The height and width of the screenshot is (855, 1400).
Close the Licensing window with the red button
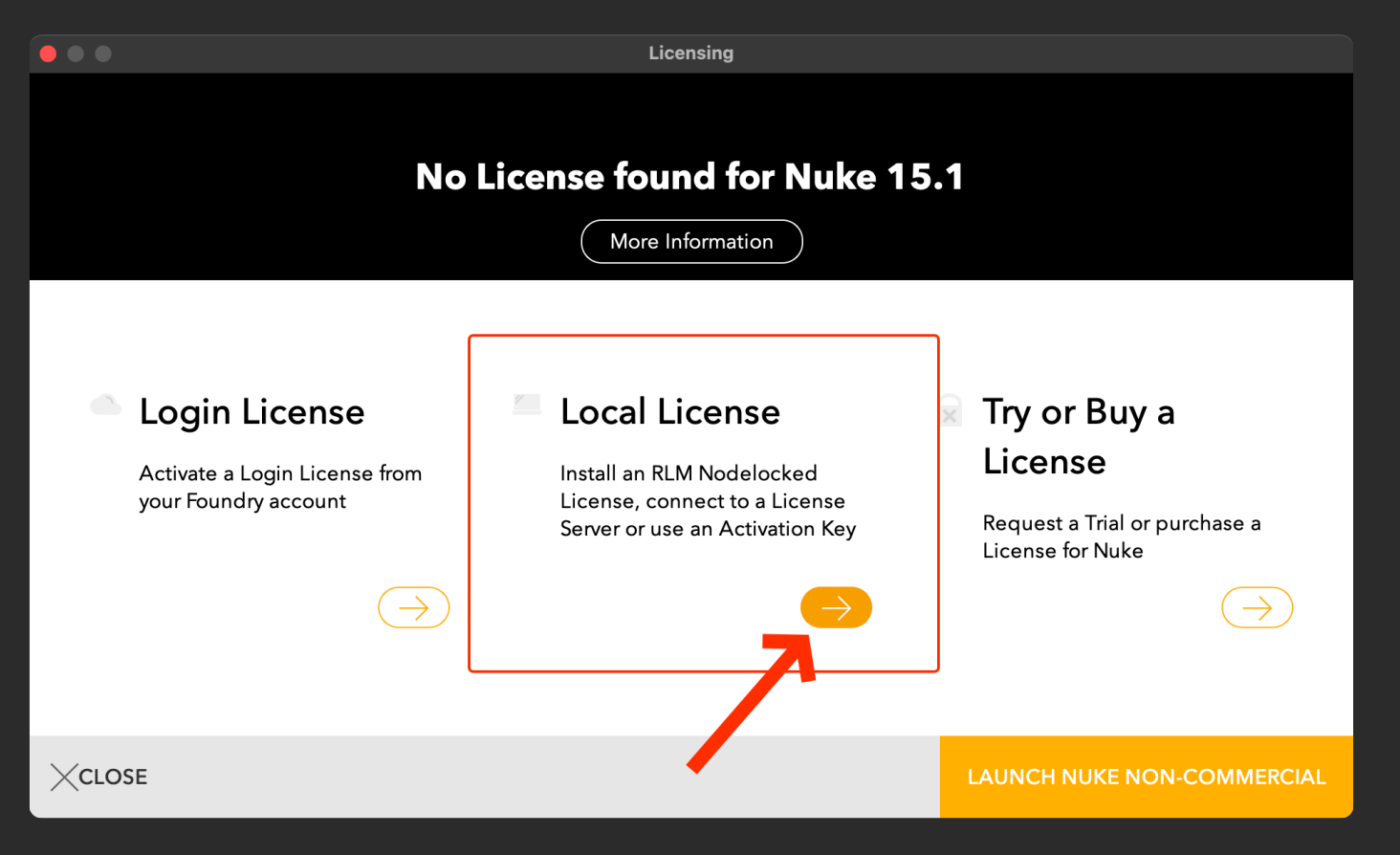pos(48,54)
